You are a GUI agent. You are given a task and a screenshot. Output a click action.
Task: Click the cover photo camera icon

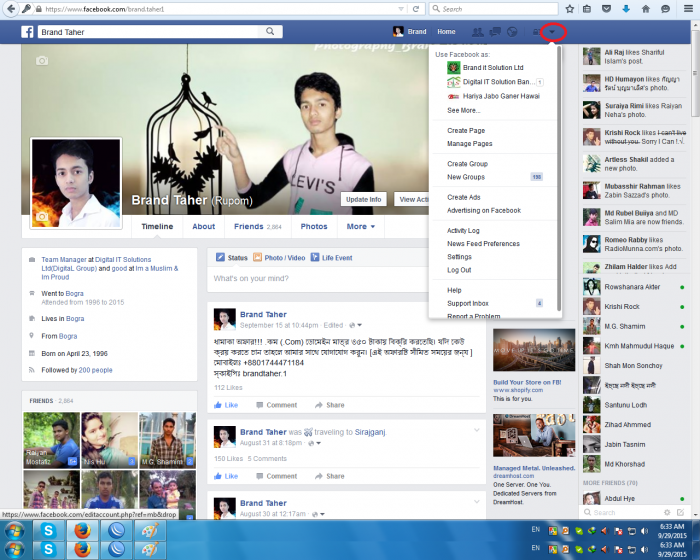tap(42, 61)
